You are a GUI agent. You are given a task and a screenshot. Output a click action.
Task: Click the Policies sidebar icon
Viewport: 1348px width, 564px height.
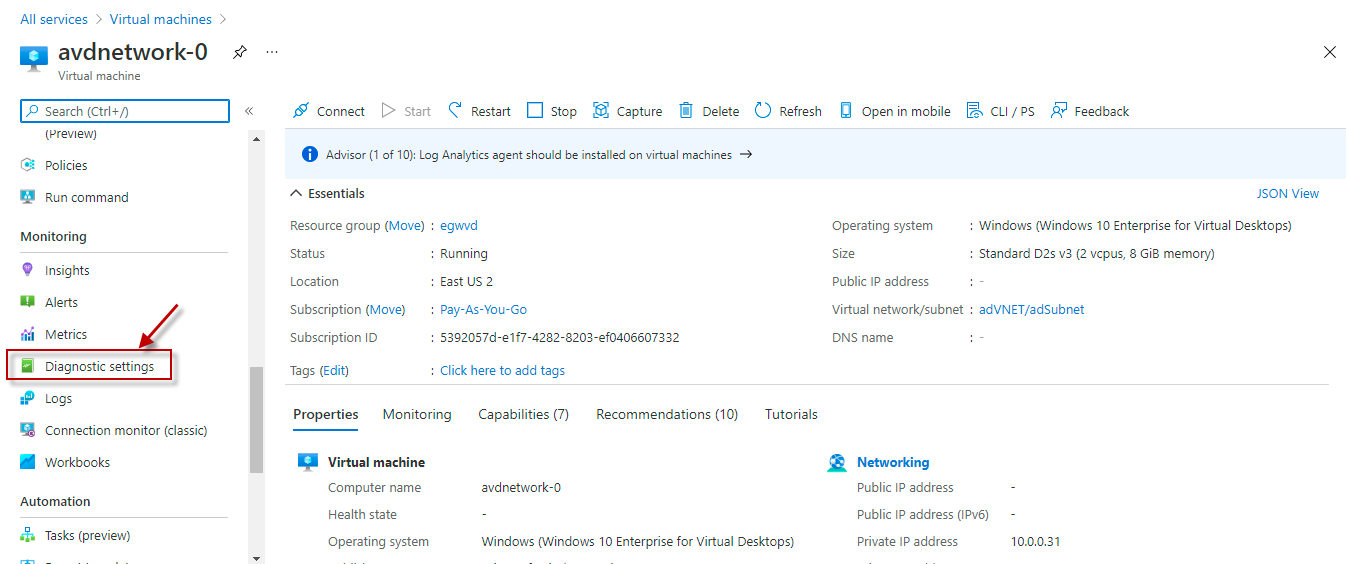click(28, 165)
